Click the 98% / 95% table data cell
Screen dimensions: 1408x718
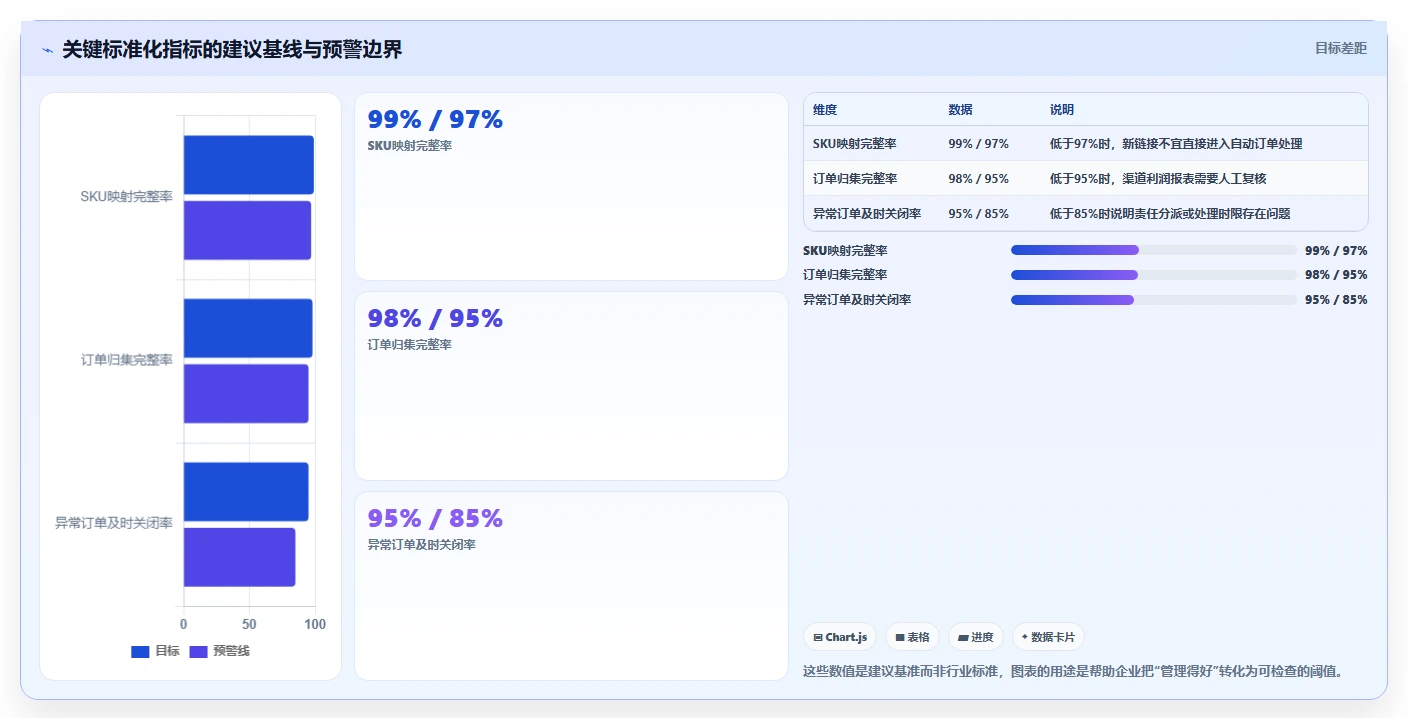click(978, 179)
